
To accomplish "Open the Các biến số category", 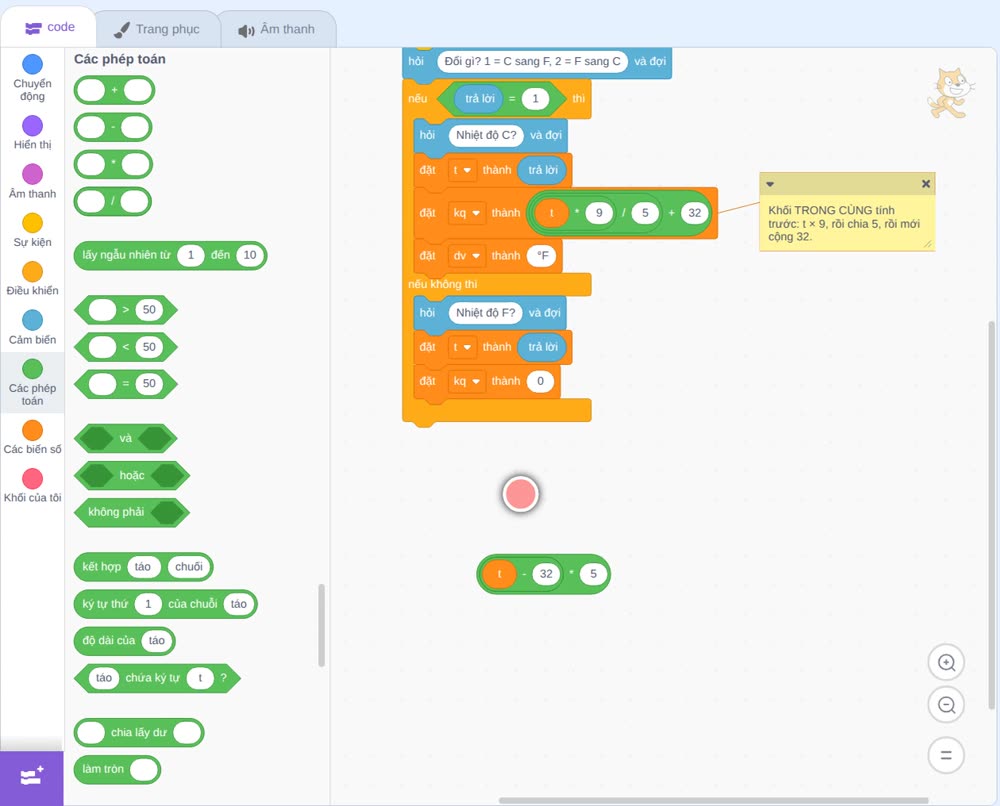I will click(32, 437).
